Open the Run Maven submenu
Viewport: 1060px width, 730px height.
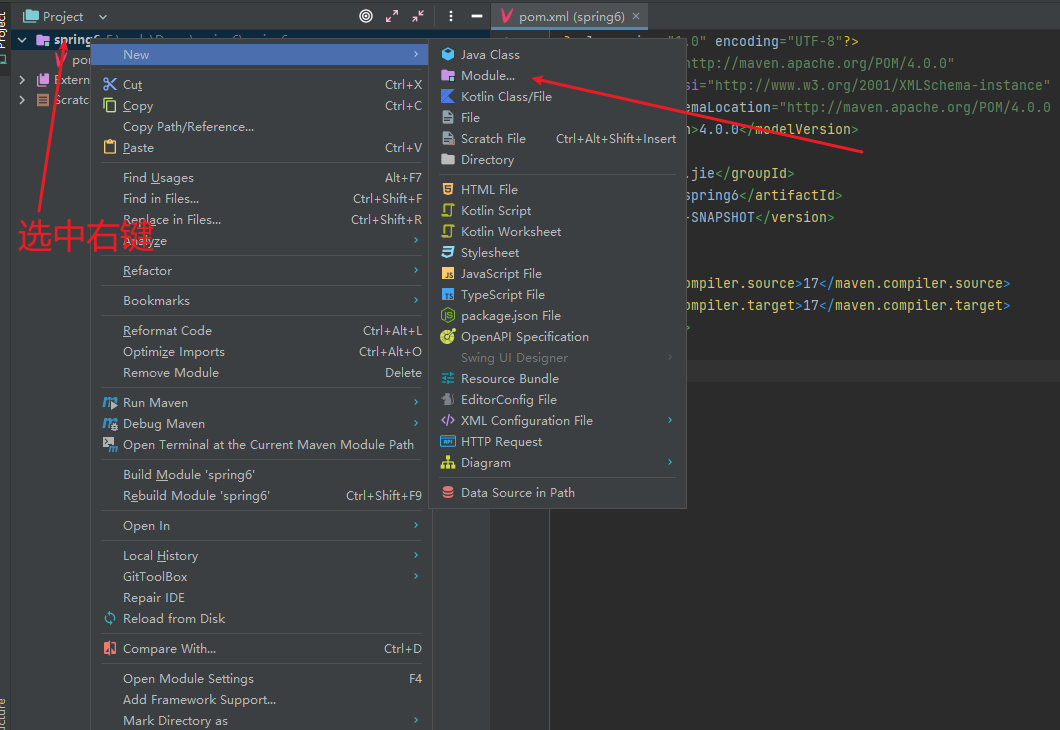tap(260, 403)
